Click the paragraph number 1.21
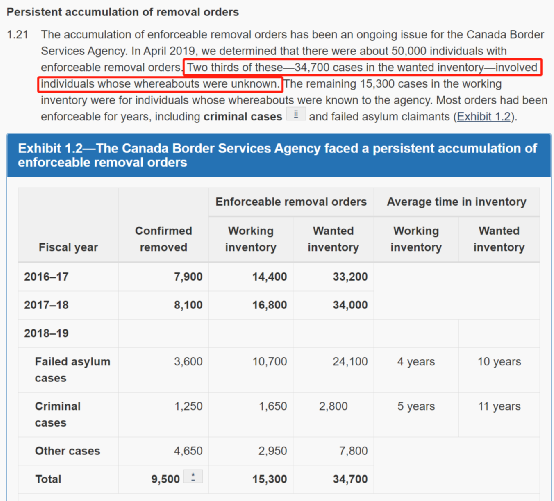554x501 pixels. pos(17,35)
